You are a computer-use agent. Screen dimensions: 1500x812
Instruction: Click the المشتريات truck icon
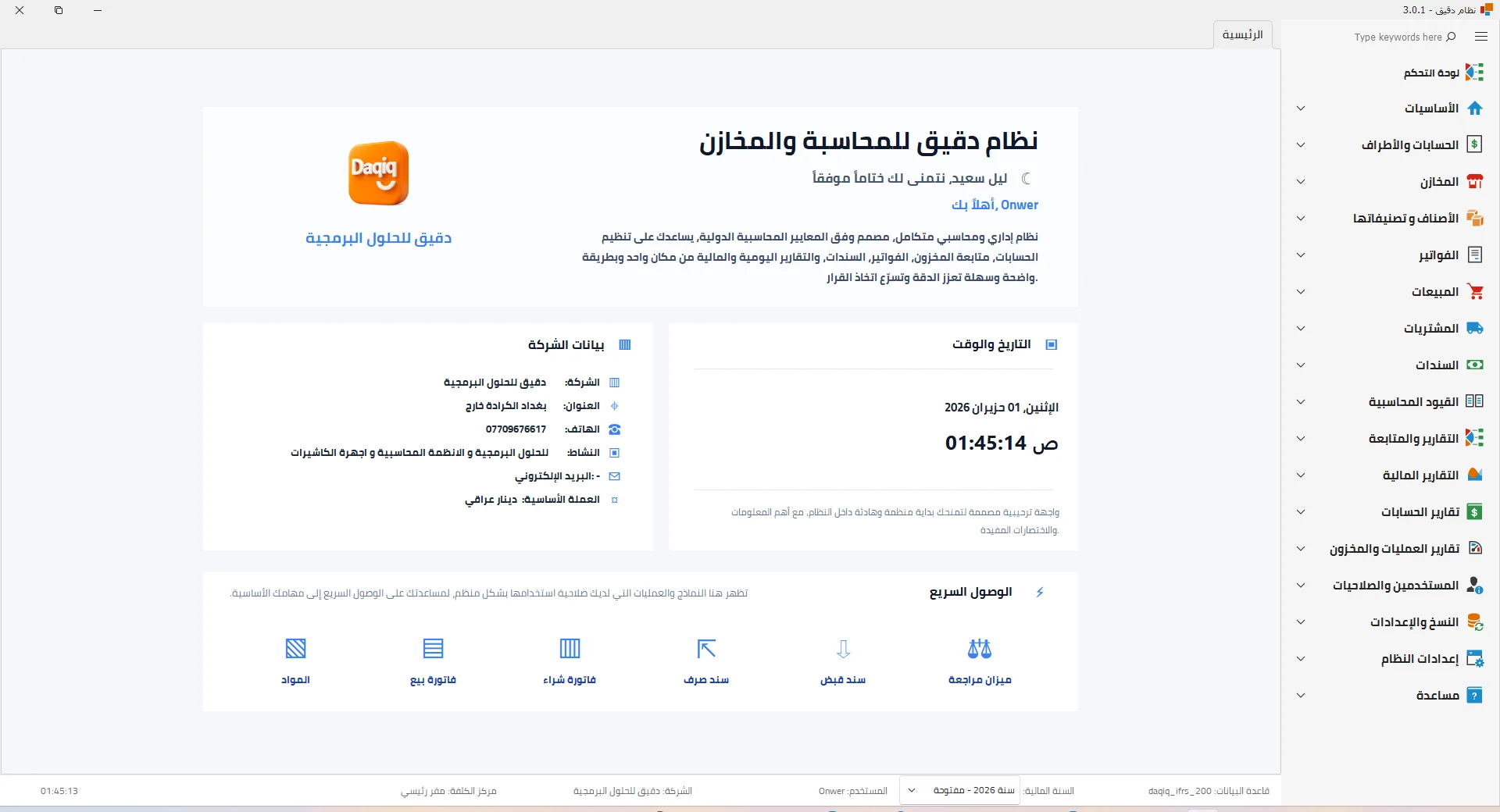click(x=1474, y=329)
